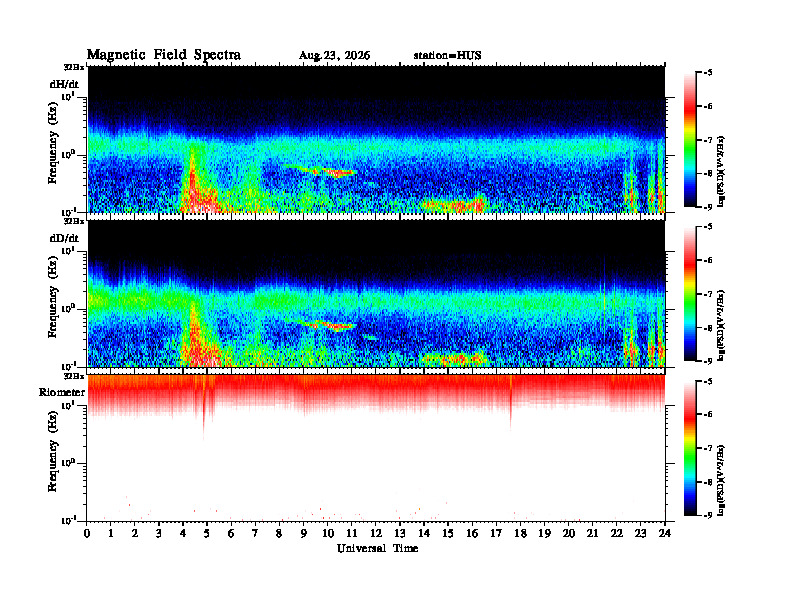Click the "-6" value on dD/dt color scale
Screen dimensions: 792x612
point(708,260)
